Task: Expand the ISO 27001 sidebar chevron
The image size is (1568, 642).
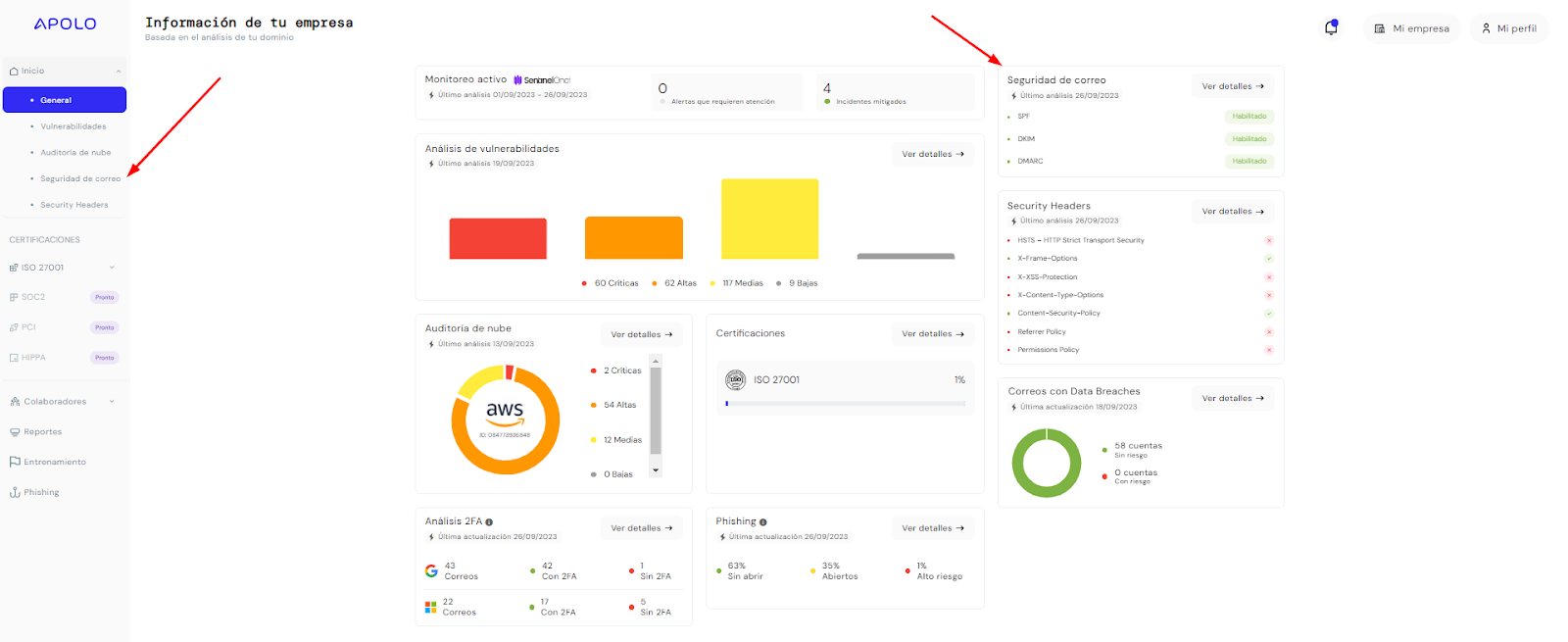Action: (112, 268)
